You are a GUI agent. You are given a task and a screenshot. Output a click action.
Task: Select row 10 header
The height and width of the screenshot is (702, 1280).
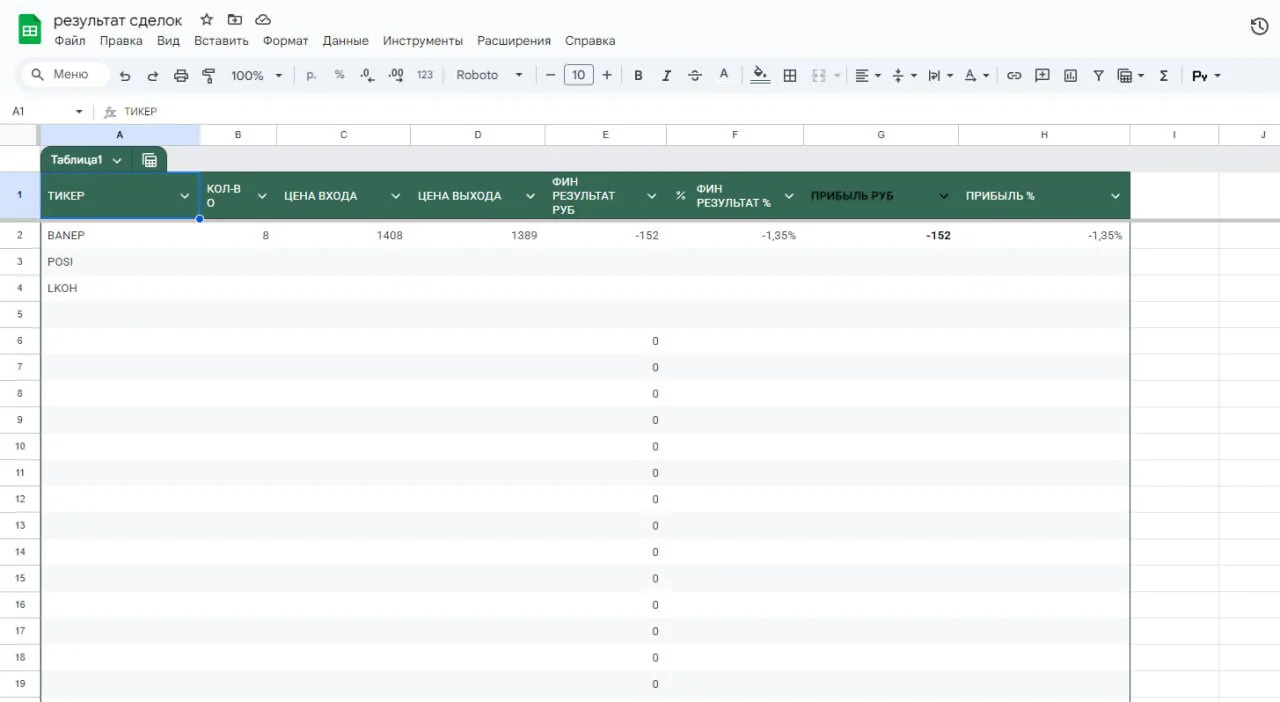[x=20, y=446]
